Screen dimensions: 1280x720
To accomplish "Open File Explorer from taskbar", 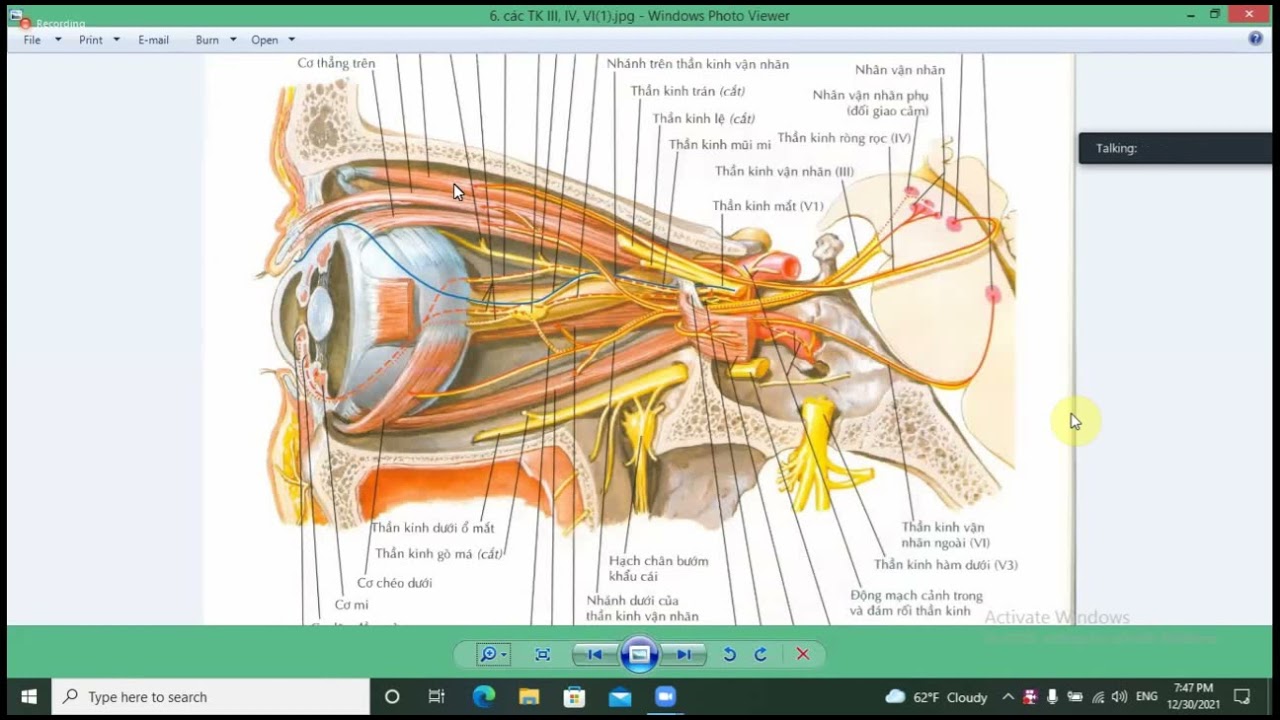I will 529,697.
